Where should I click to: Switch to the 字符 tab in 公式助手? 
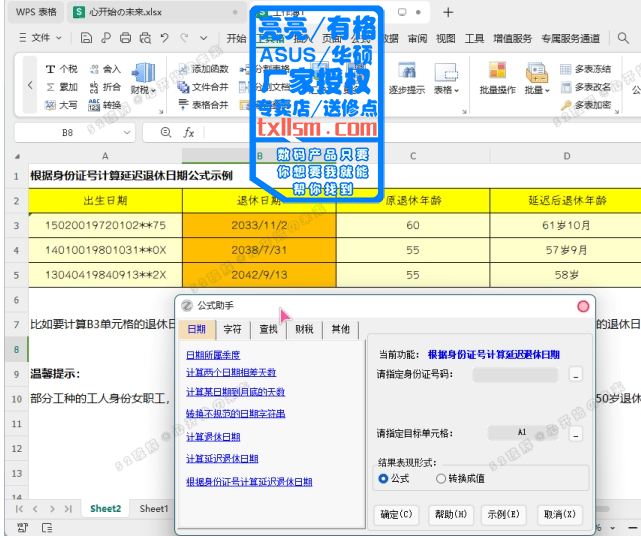coord(233,330)
